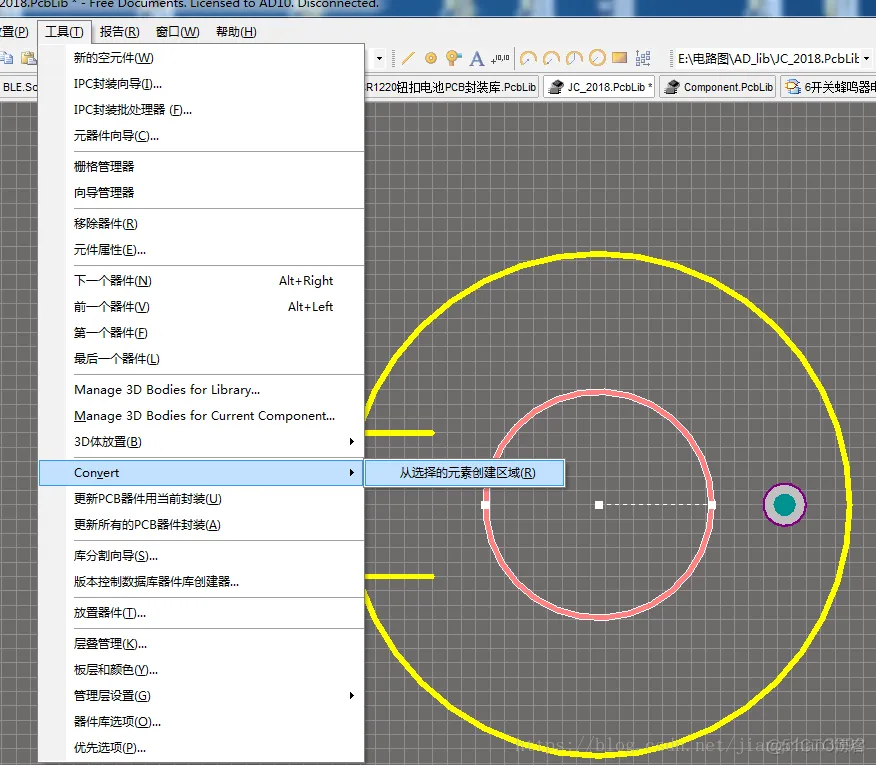
Task: Open 器件库选项(O)... menu item
Action: pos(201,721)
